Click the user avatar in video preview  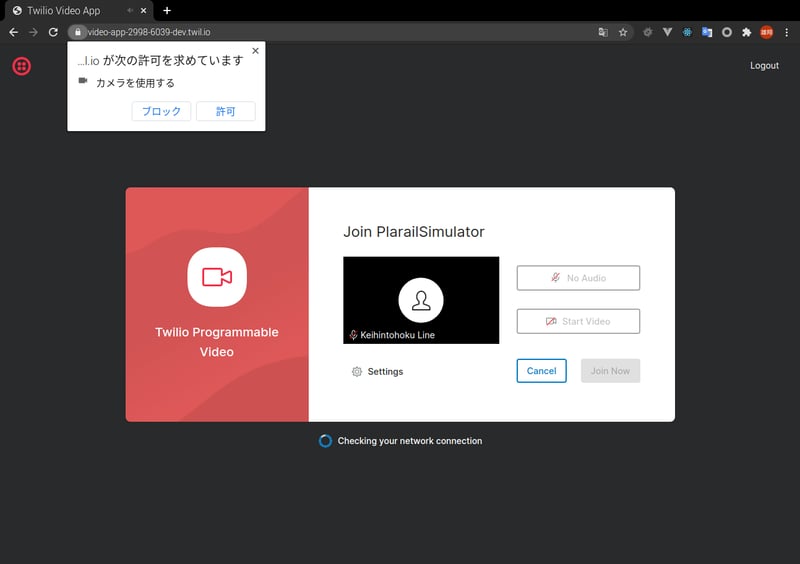click(x=421, y=300)
